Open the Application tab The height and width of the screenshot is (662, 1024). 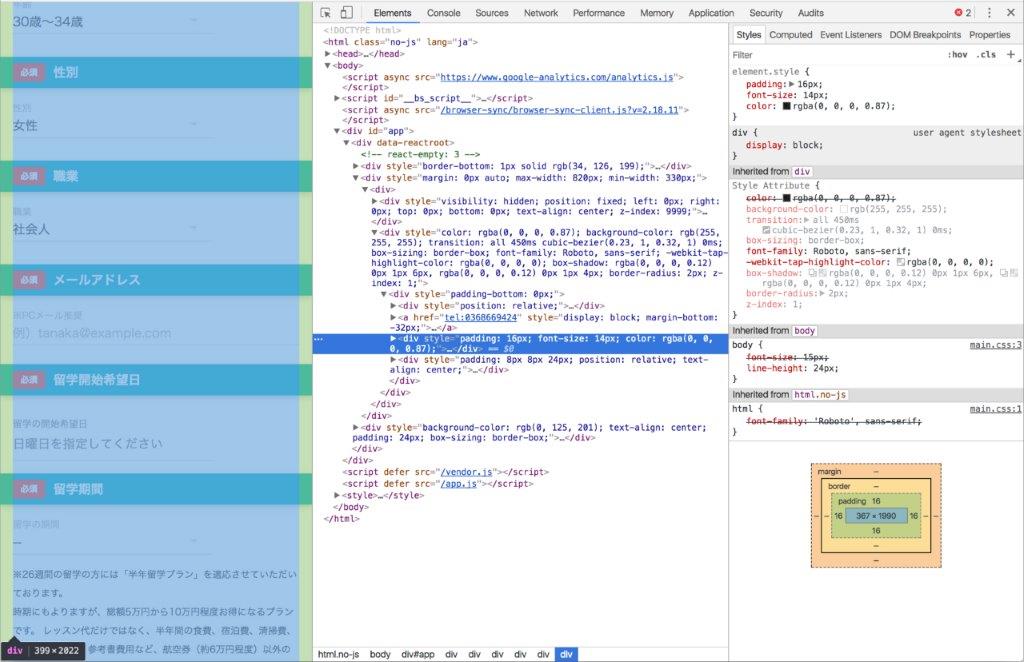point(711,12)
